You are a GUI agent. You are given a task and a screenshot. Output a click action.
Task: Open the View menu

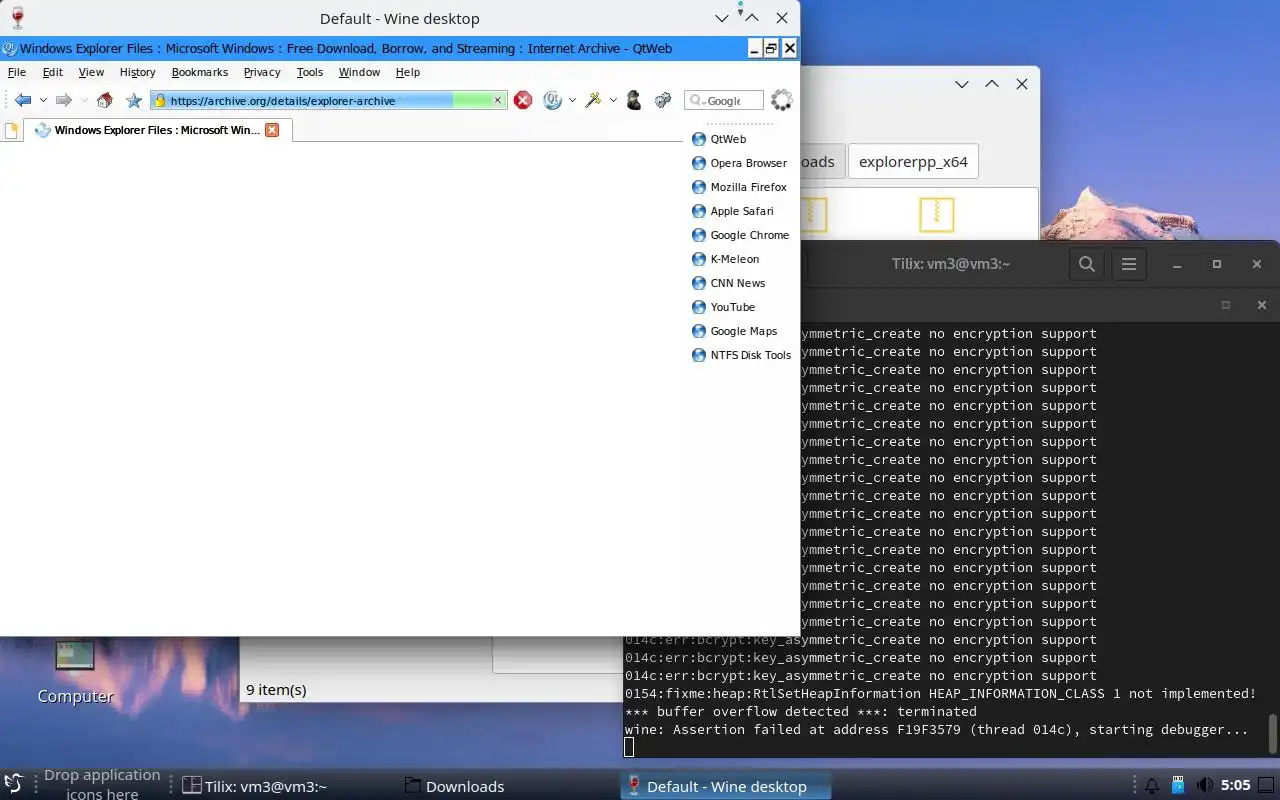(91, 72)
